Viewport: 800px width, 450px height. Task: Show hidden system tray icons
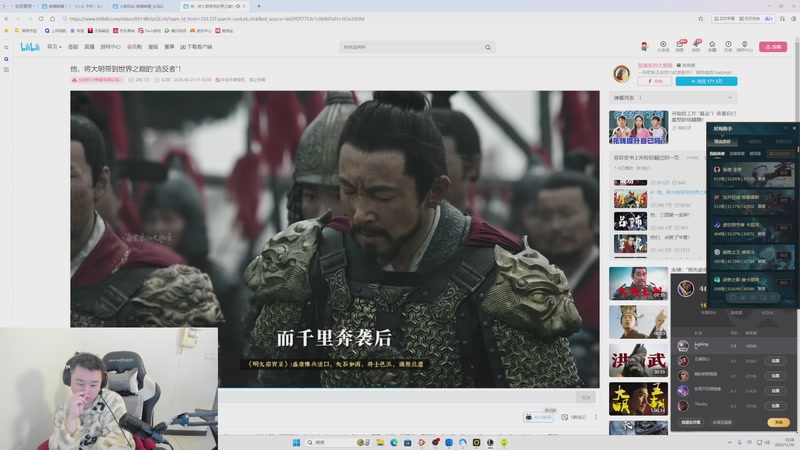[729, 442]
